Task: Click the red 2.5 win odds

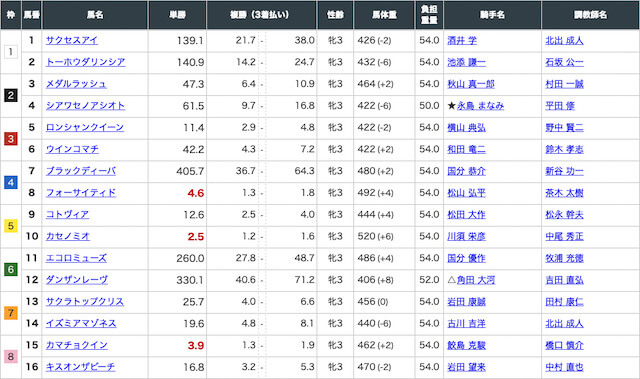Action: pyautogui.click(x=196, y=237)
